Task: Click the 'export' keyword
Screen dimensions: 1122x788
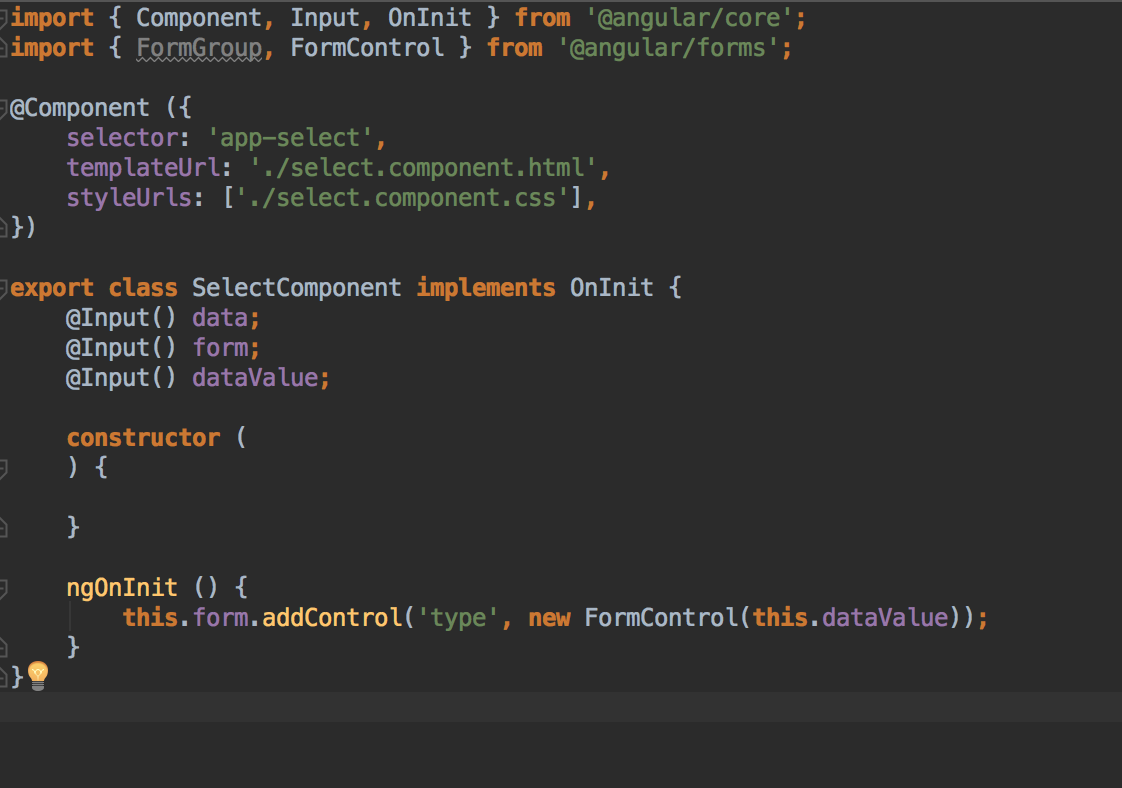Action: pos(52,288)
